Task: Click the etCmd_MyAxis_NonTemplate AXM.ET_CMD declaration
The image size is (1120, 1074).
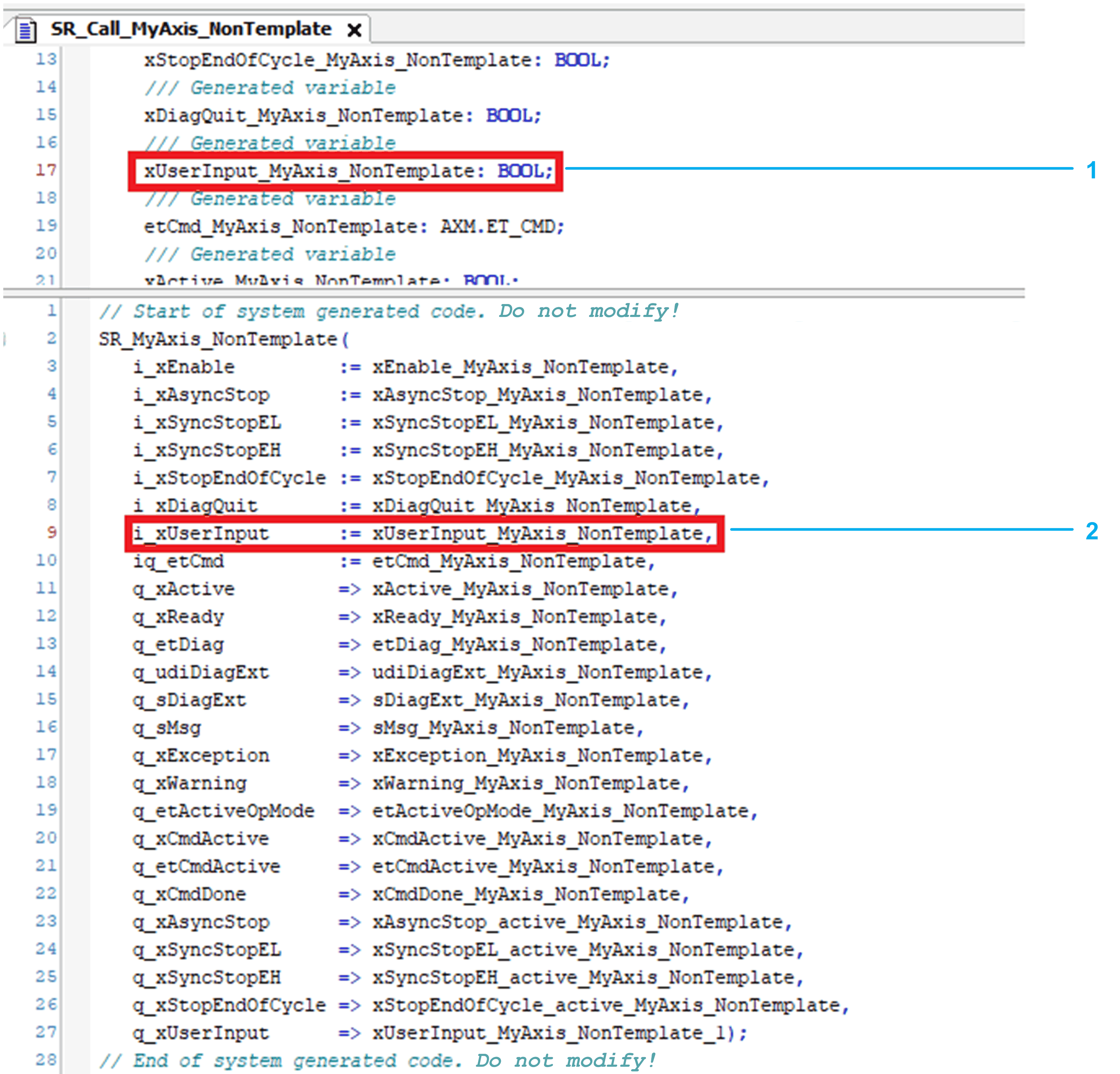Action: [x=354, y=227]
